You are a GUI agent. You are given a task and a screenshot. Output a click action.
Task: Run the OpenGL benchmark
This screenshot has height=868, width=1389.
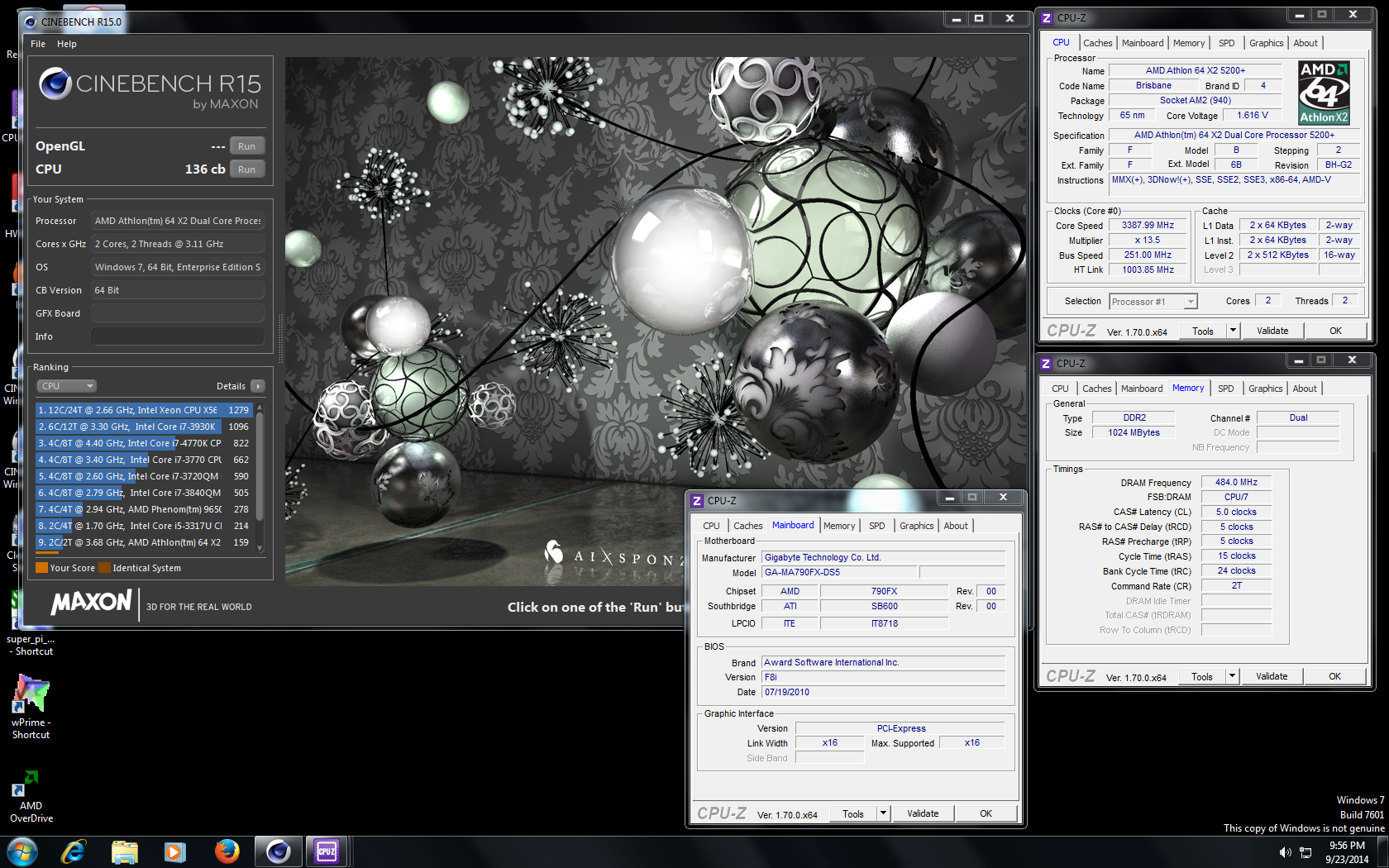pos(246,146)
